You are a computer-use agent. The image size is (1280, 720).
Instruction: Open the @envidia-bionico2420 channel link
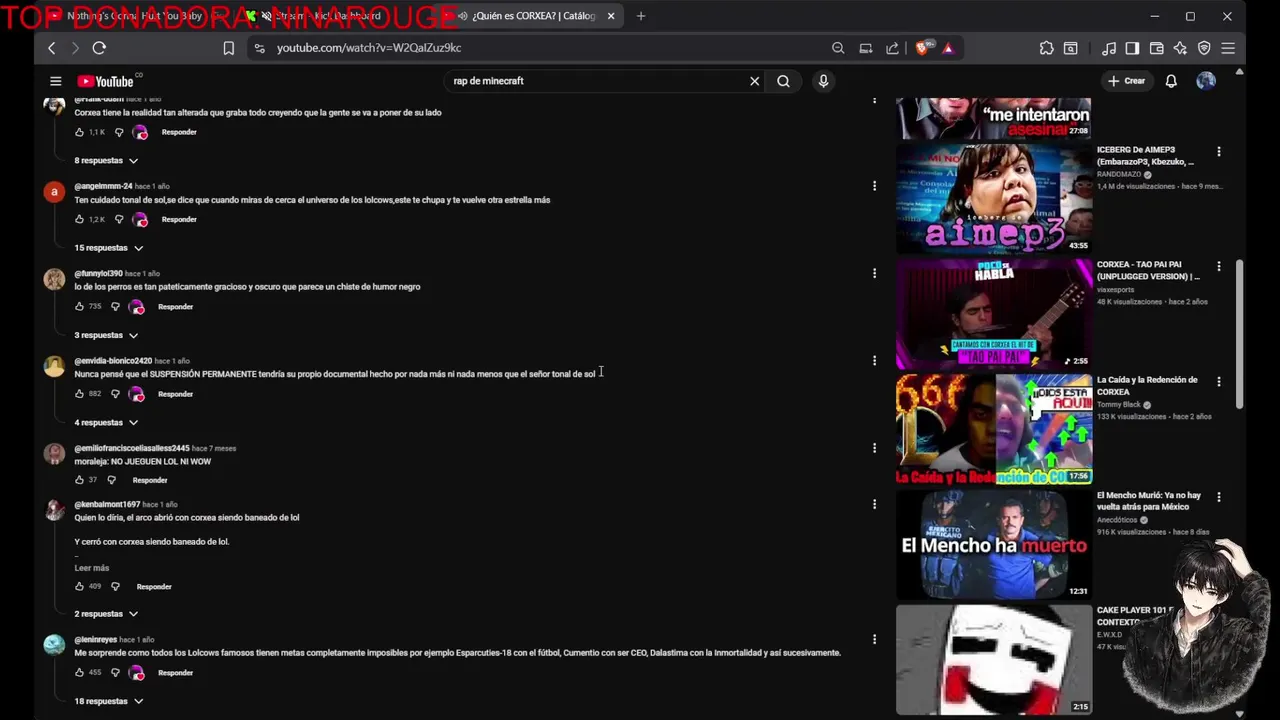113,361
